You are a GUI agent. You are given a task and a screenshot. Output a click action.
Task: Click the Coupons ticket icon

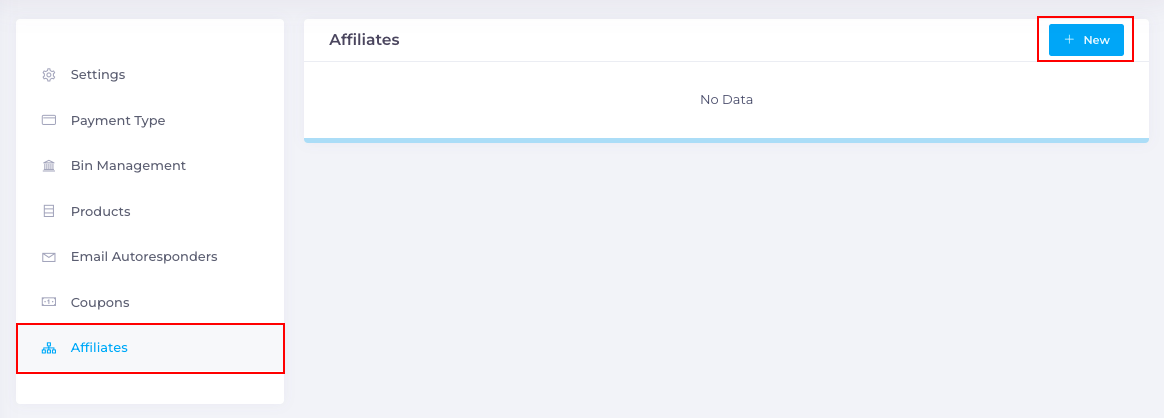point(49,302)
